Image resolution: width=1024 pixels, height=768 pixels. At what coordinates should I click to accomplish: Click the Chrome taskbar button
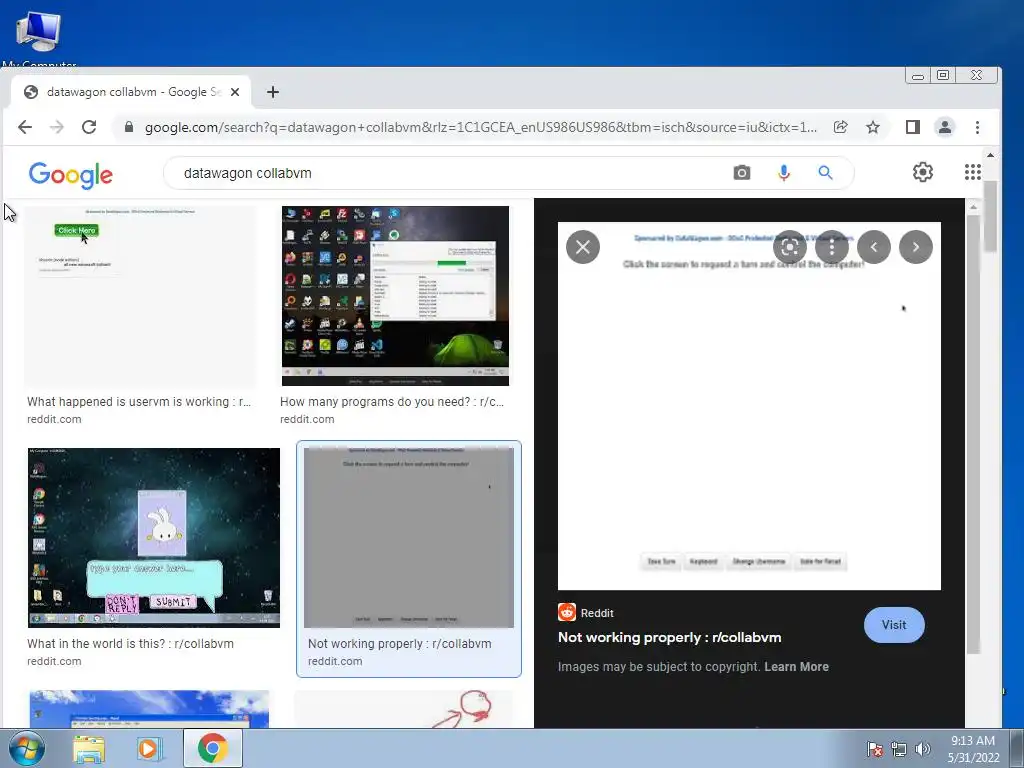(x=213, y=748)
